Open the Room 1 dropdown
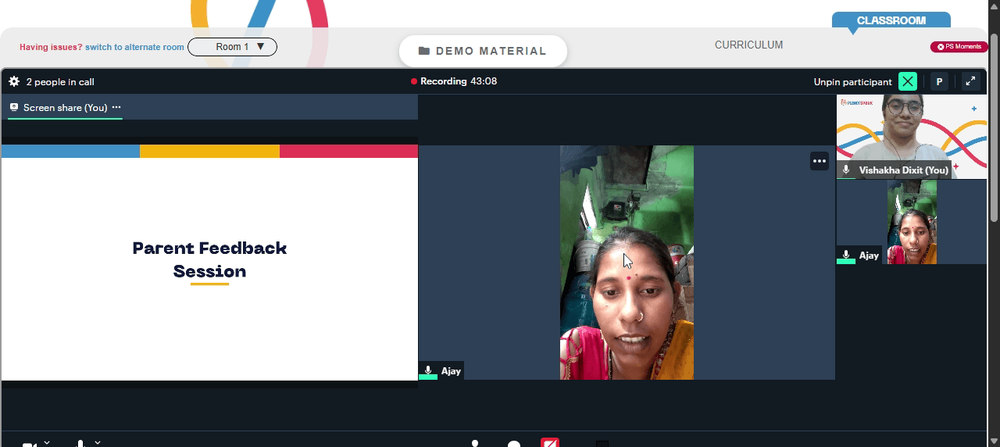 pyautogui.click(x=232, y=47)
